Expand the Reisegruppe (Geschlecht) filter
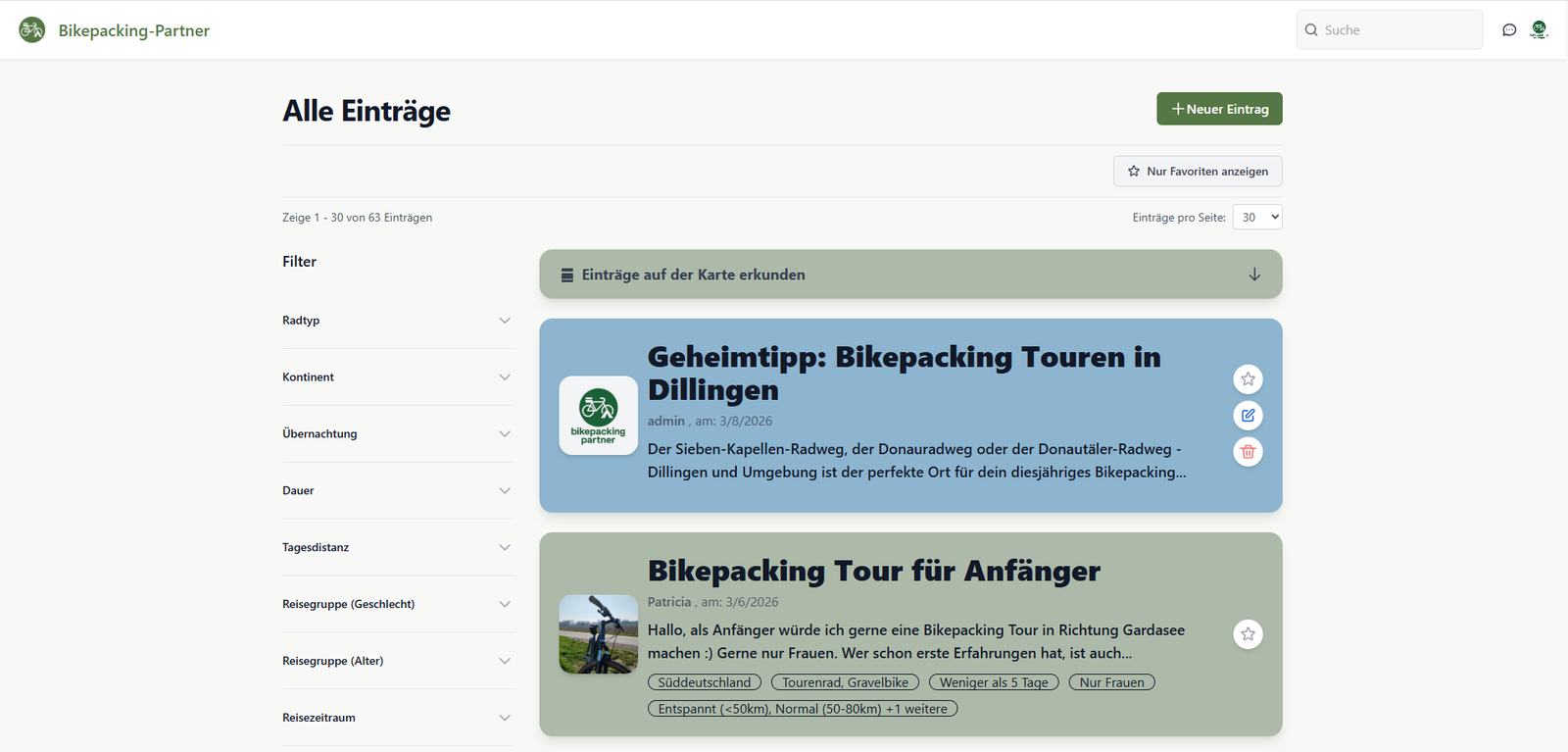 397,605
